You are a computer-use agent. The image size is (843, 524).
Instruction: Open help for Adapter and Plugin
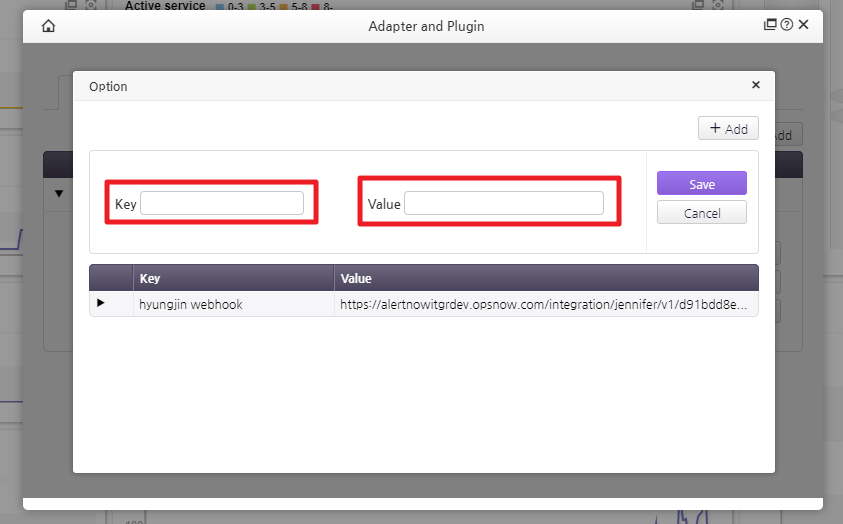coord(786,26)
